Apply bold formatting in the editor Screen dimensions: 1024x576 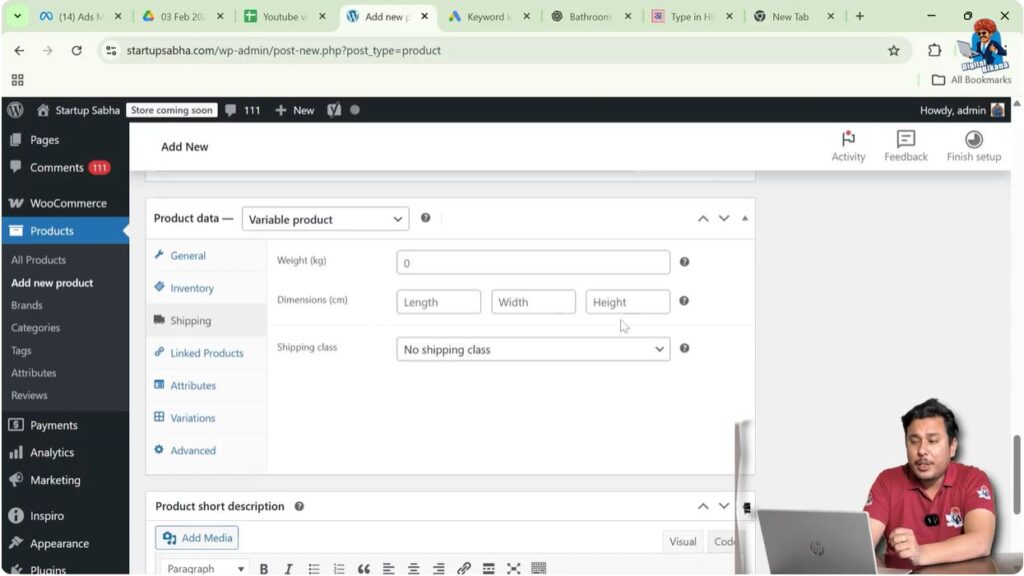click(x=263, y=568)
